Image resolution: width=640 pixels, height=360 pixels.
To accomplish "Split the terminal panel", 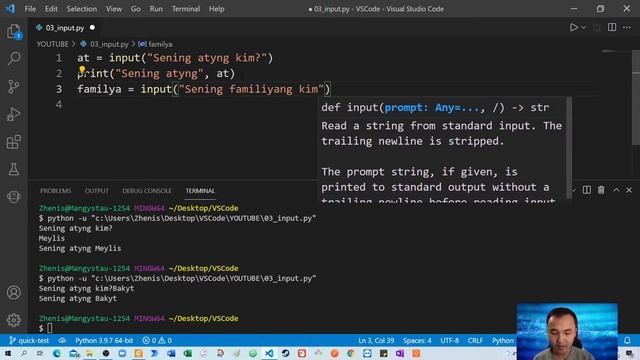I will pyautogui.click(x=587, y=190).
